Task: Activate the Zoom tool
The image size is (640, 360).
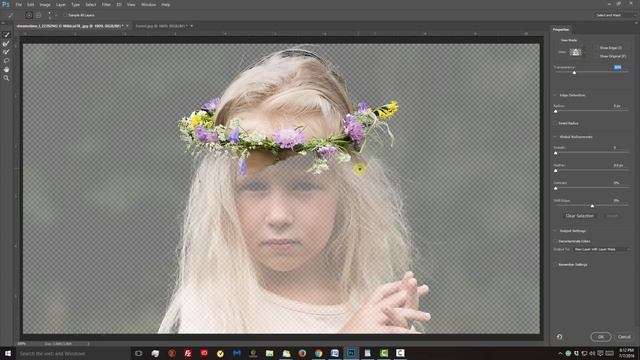Action: (6, 78)
